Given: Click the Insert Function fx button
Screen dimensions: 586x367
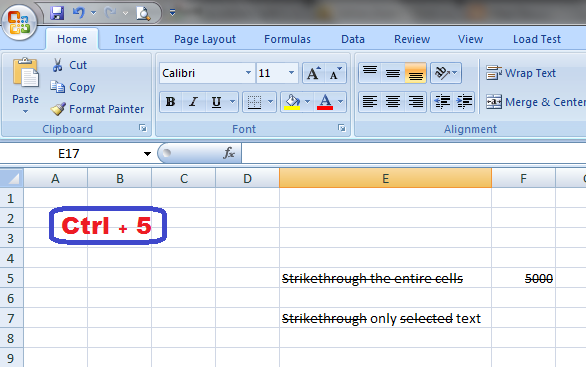Looking at the screenshot, I should point(228,153).
